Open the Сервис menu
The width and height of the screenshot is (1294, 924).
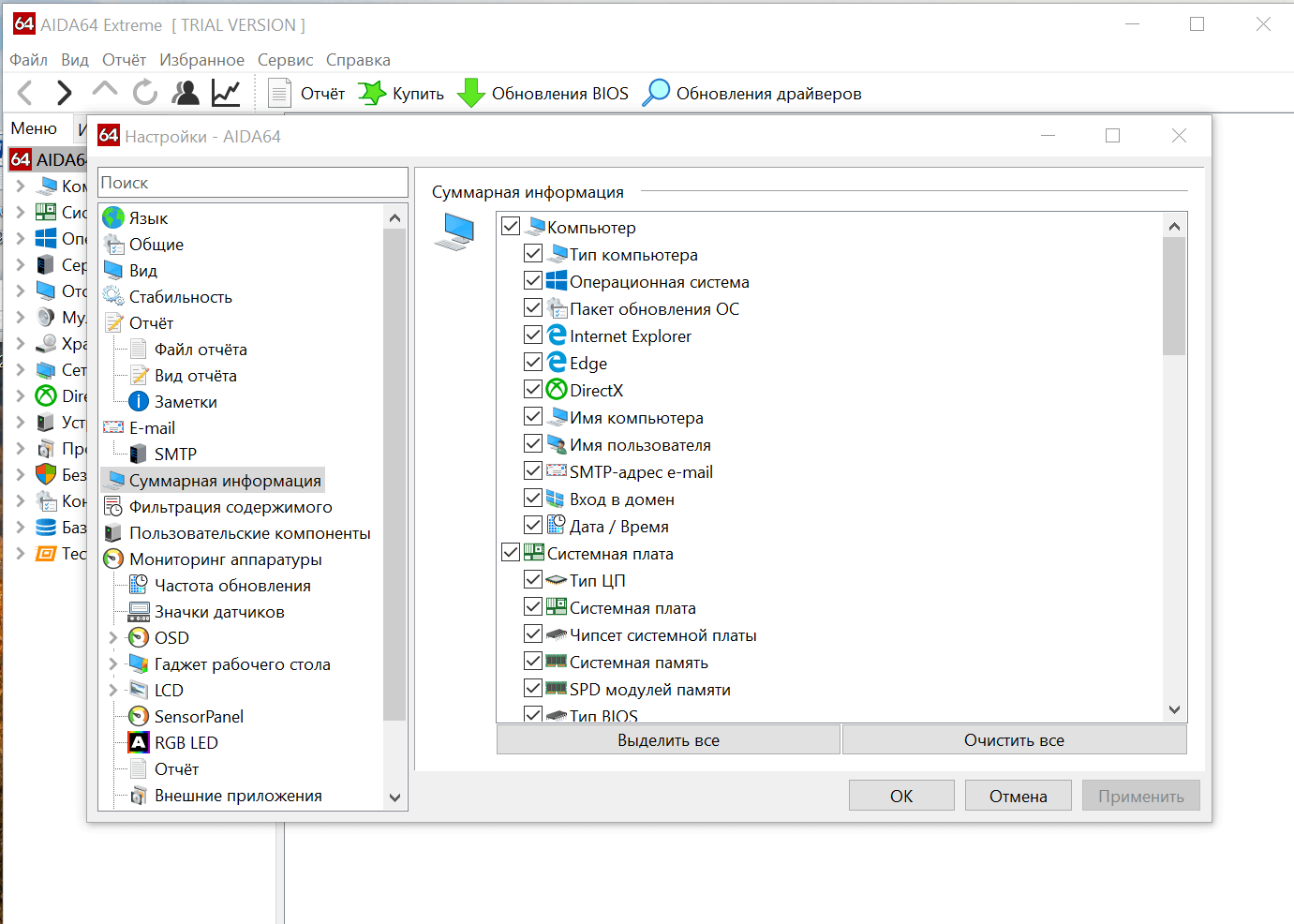[285, 60]
